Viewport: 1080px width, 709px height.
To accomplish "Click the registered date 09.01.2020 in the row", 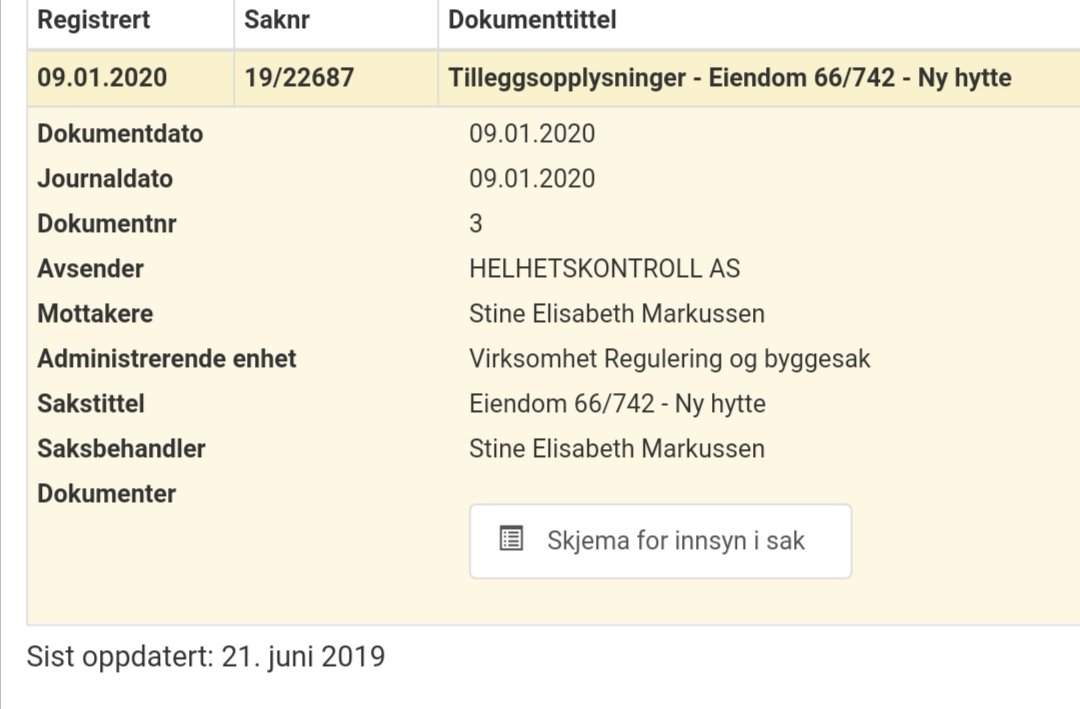I will [x=102, y=78].
